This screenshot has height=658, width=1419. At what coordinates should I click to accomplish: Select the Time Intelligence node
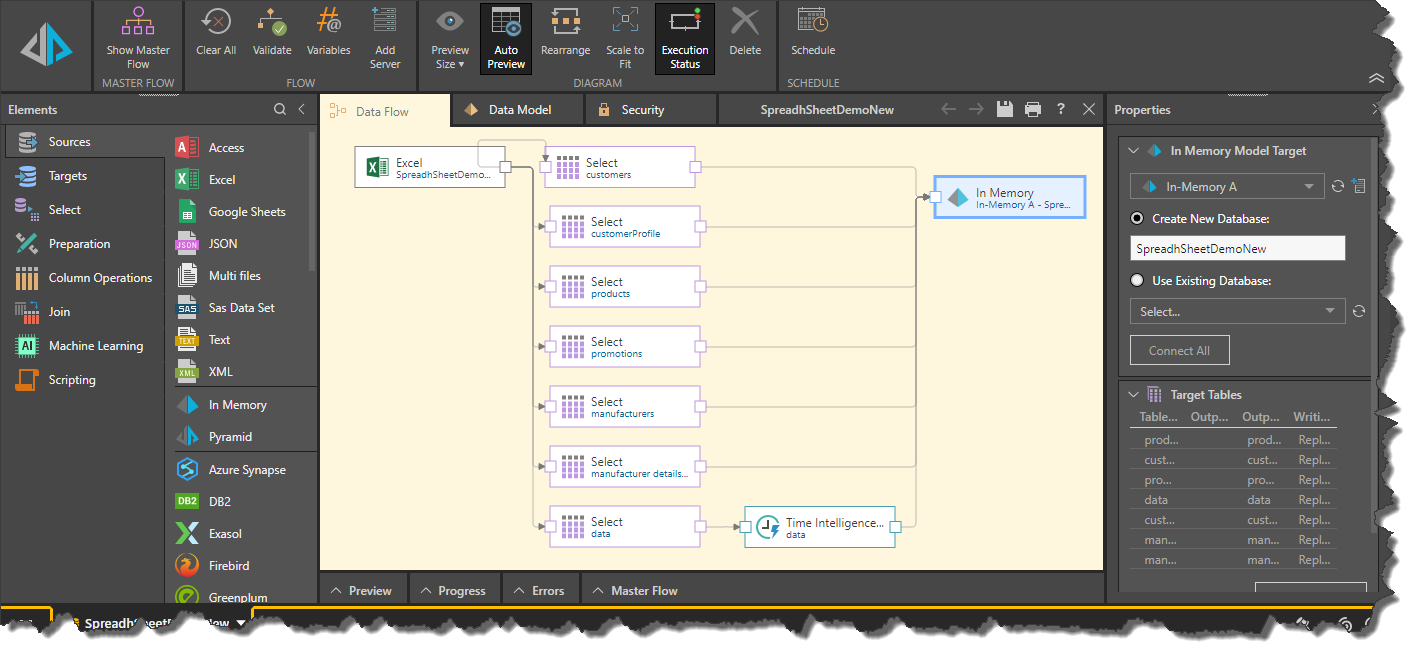[820, 527]
